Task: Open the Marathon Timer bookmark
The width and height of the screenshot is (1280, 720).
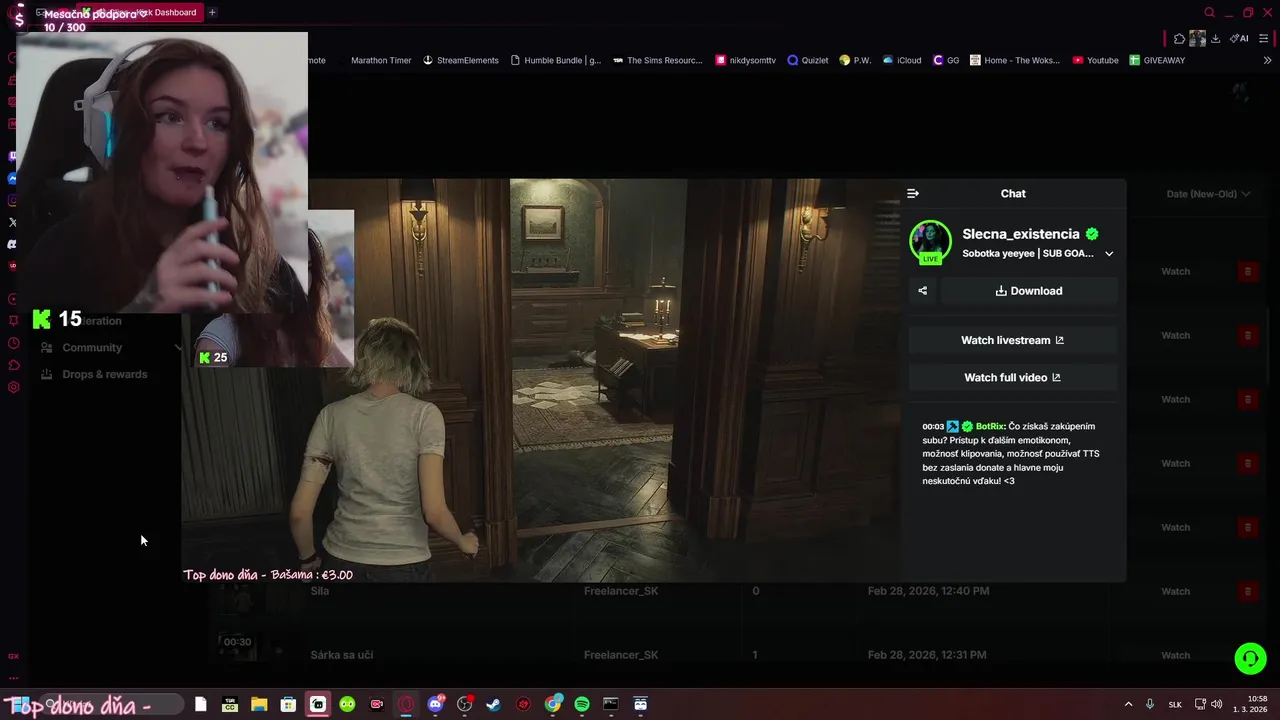Action: 381,60
